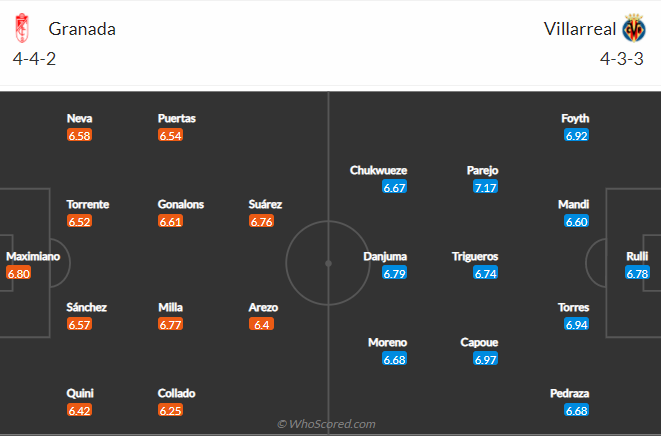Viewport: 661px width, 436px height.
Task: Click Milla's 6.77 rating badge
Action: [x=170, y=324]
